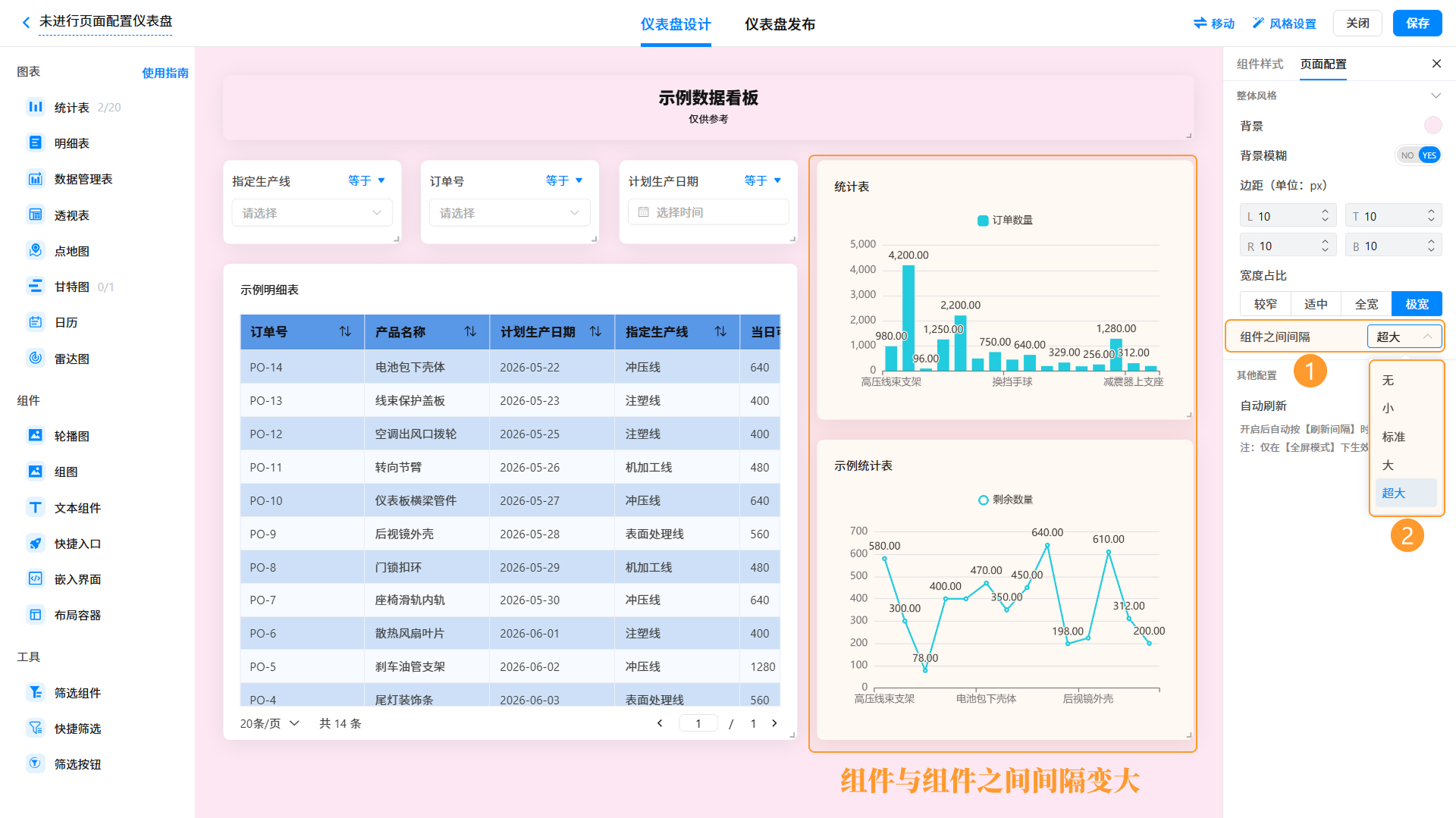Select the 快捷筛选 tool icon
This screenshot has height=818, width=1456.
pyautogui.click(x=36, y=728)
